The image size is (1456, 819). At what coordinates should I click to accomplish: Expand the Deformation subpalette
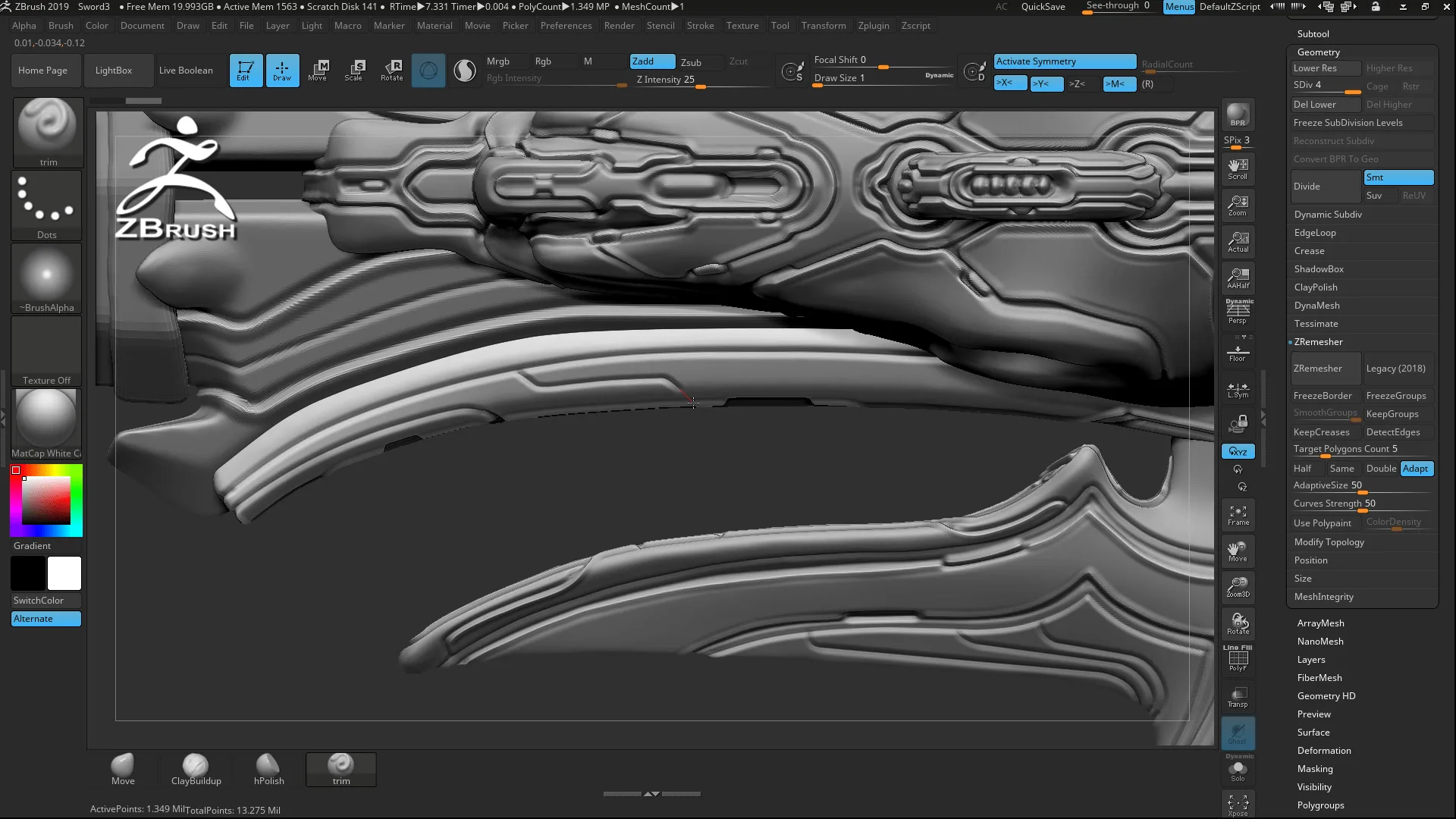click(x=1323, y=751)
